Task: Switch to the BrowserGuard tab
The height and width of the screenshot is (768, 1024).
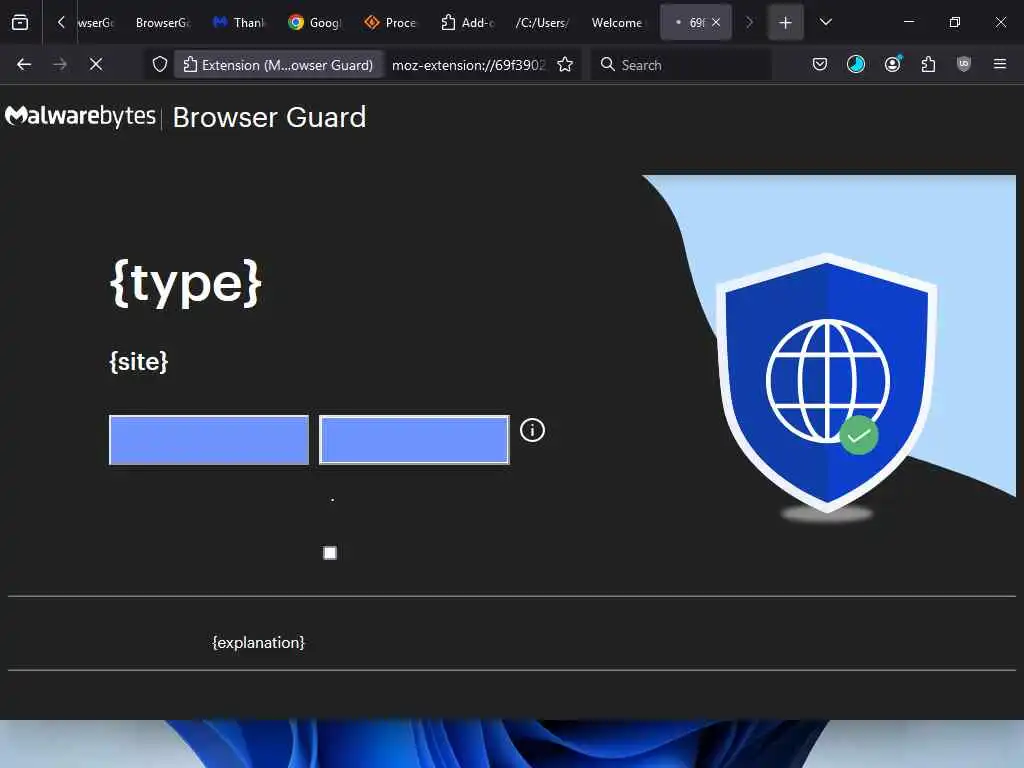Action: click(x=163, y=22)
